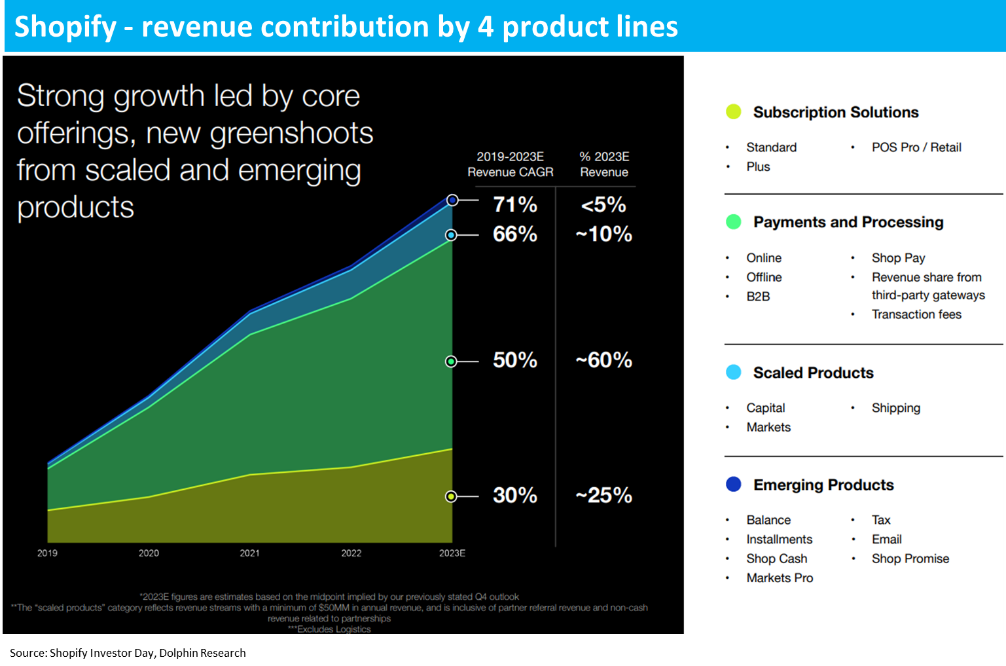This screenshot has width=1006, height=666.
Task: Click the 'Shop Cash' bullet item
Action: click(776, 559)
